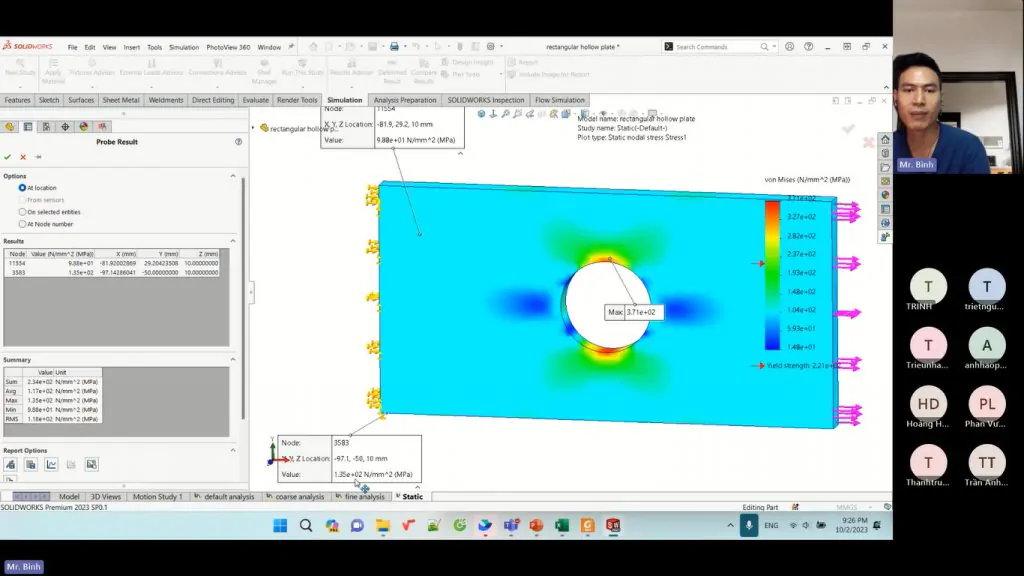Collapse the CommandManager ribbon chevron
Image resolution: width=1024 pixels, height=576 pixels.
coord(886,88)
